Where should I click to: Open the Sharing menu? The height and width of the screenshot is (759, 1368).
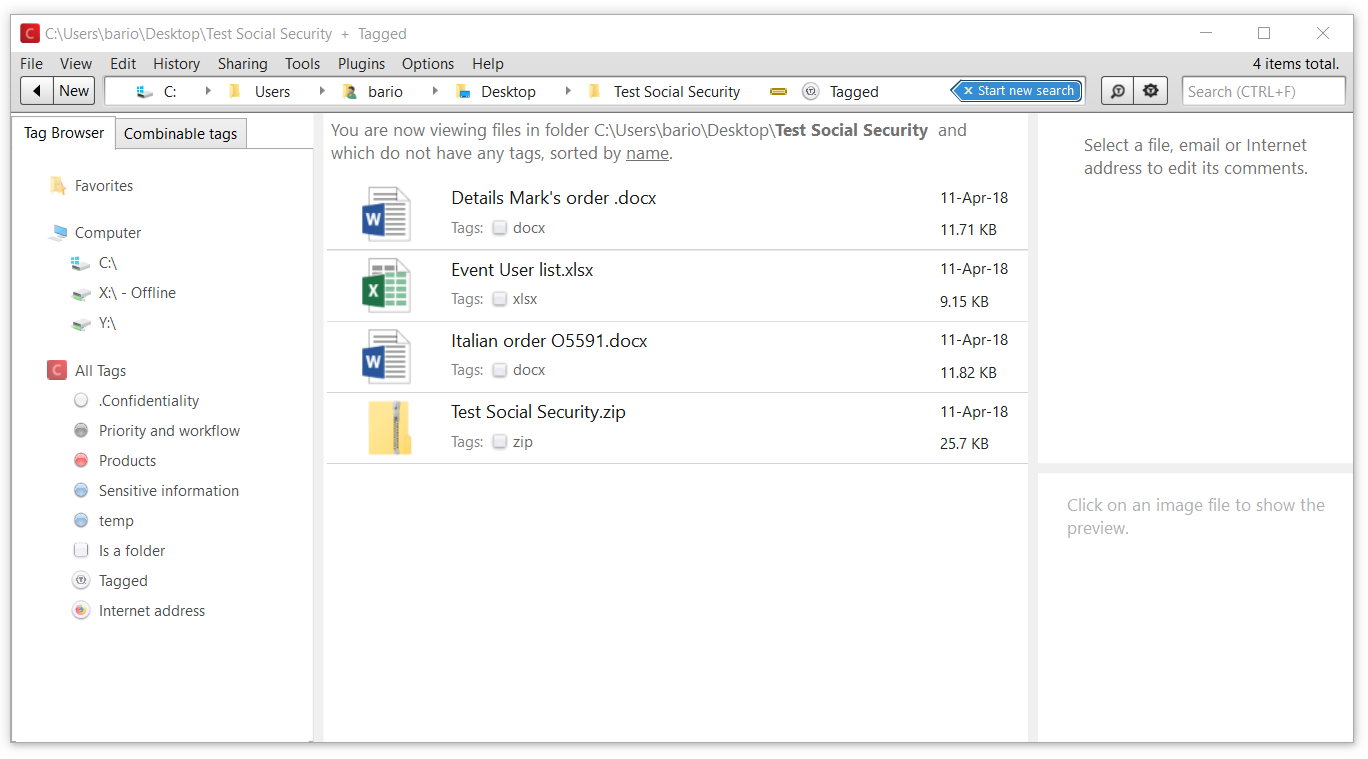coord(243,63)
